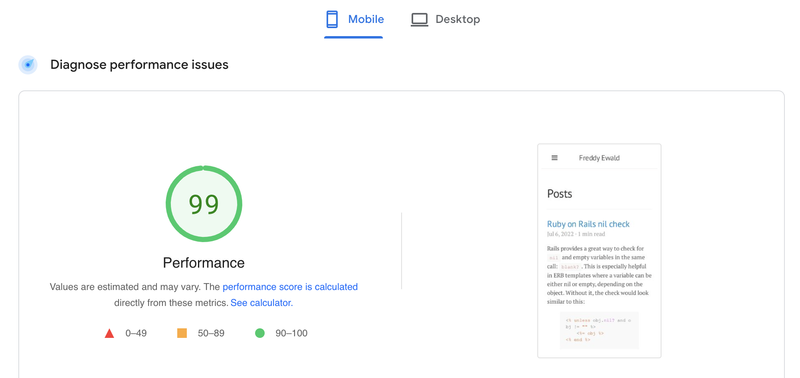This screenshot has height=378, width=800.
Task: Switch to the Desktop tab
Action: [x=445, y=20]
